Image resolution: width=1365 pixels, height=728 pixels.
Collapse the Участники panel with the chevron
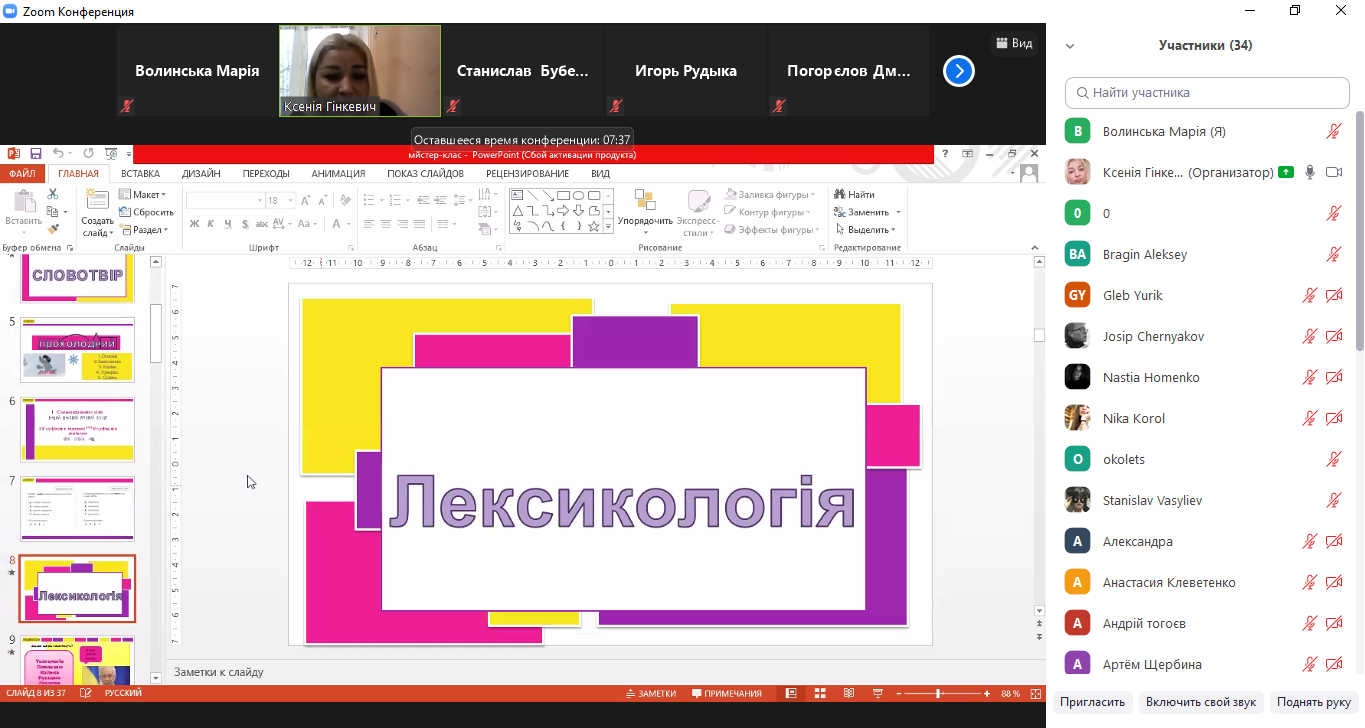click(x=1070, y=46)
